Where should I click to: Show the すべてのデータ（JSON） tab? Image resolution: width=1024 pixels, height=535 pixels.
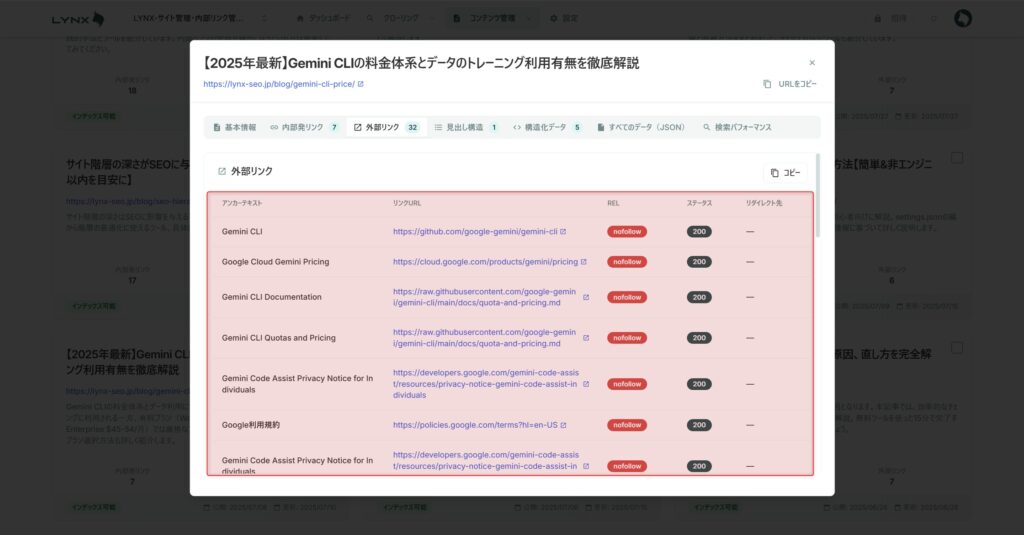tap(641, 127)
